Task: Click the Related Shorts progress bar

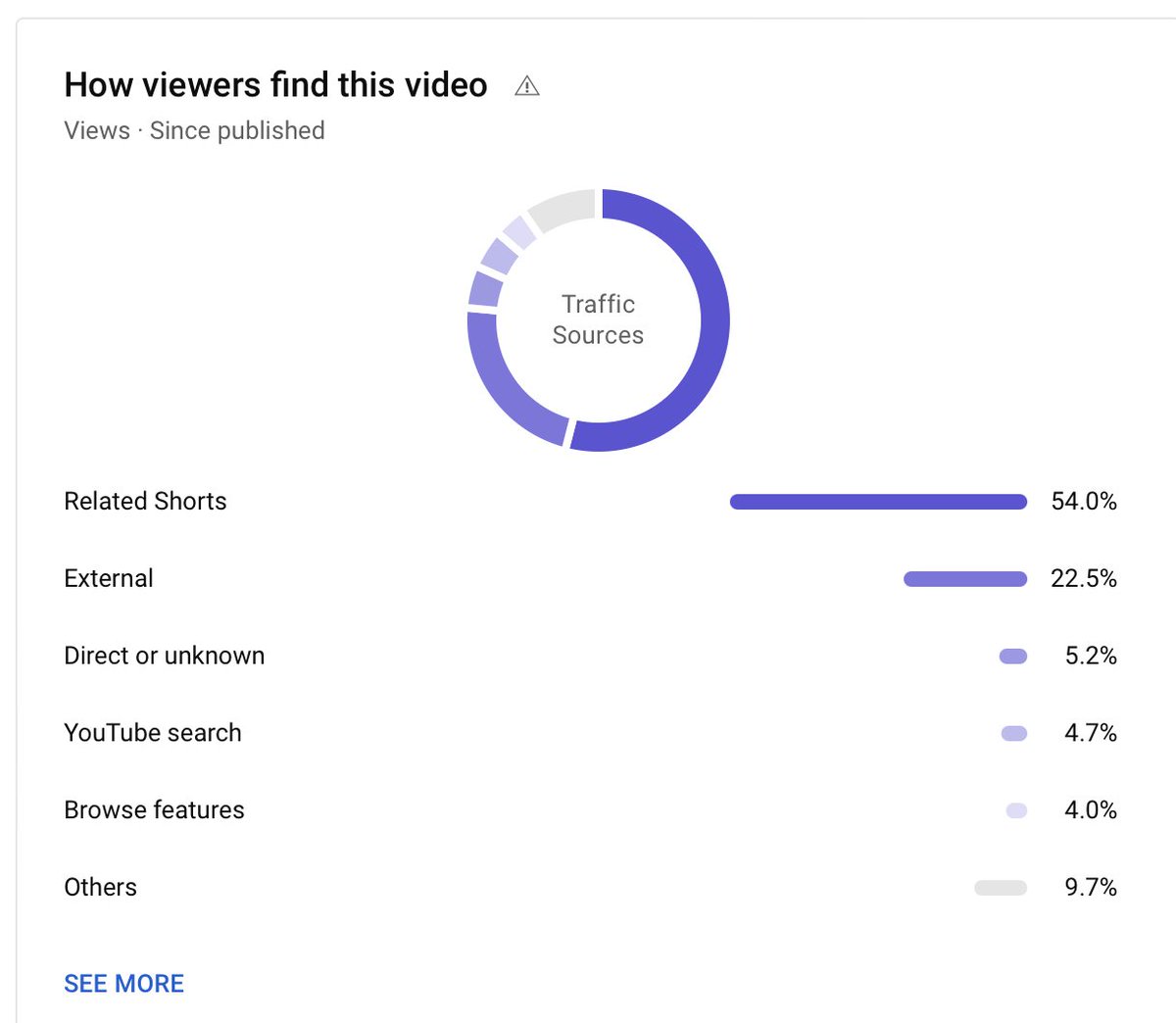Action: click(x=878, y=502)
